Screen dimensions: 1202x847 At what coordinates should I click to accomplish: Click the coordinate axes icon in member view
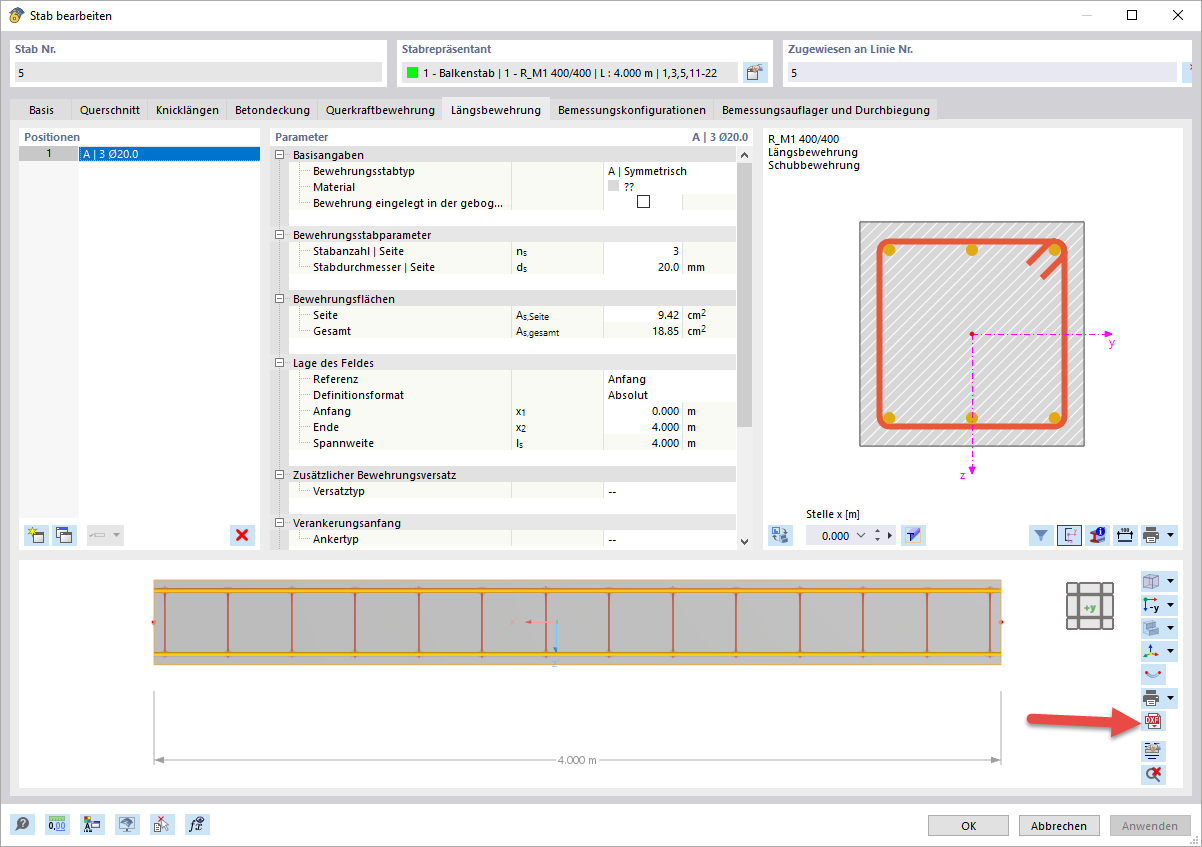[1151, 651]
